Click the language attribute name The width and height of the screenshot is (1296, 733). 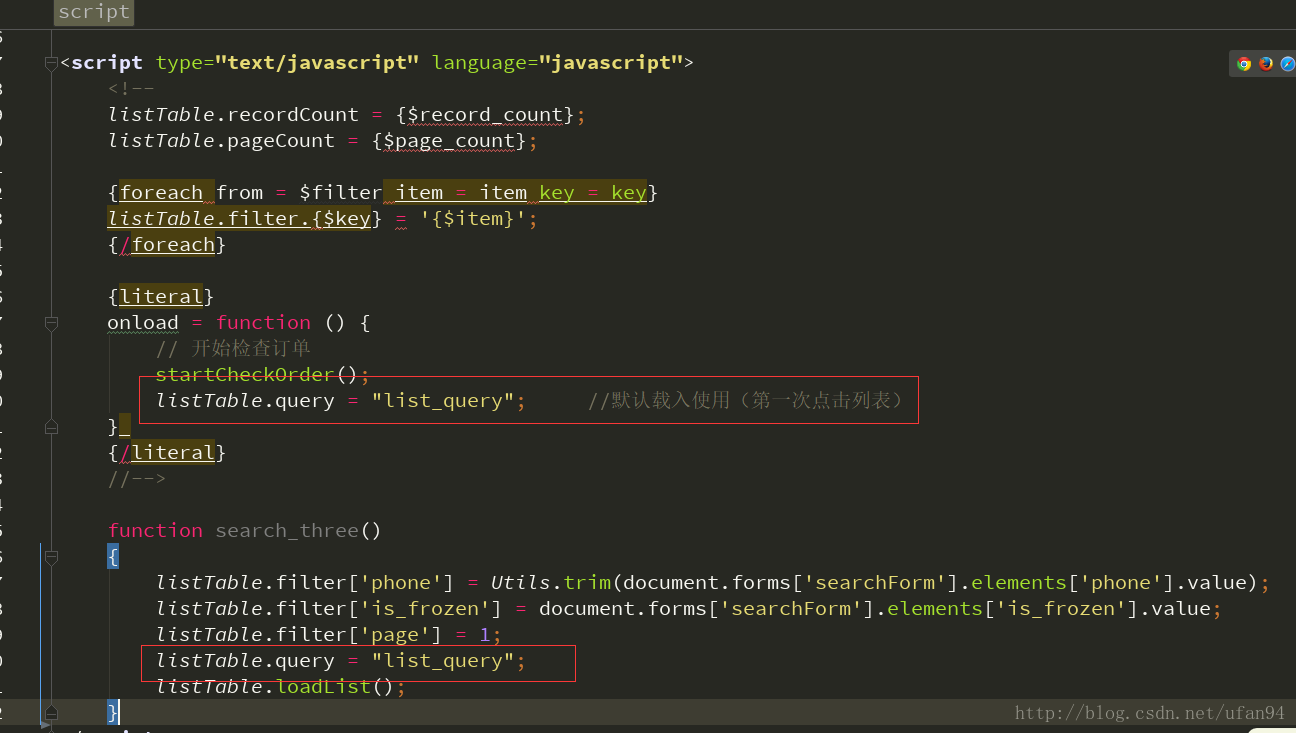point(480,63)
